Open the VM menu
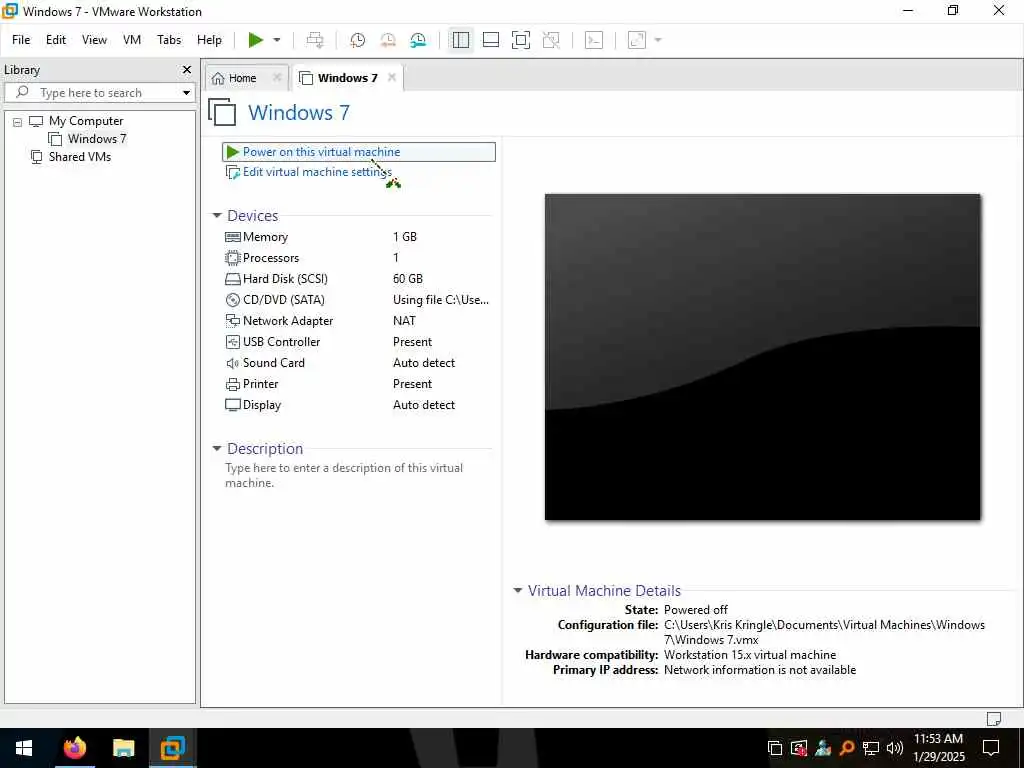The height and width of the screenshot is (768, 1024). pyautogui.click(x=132, y=40)
